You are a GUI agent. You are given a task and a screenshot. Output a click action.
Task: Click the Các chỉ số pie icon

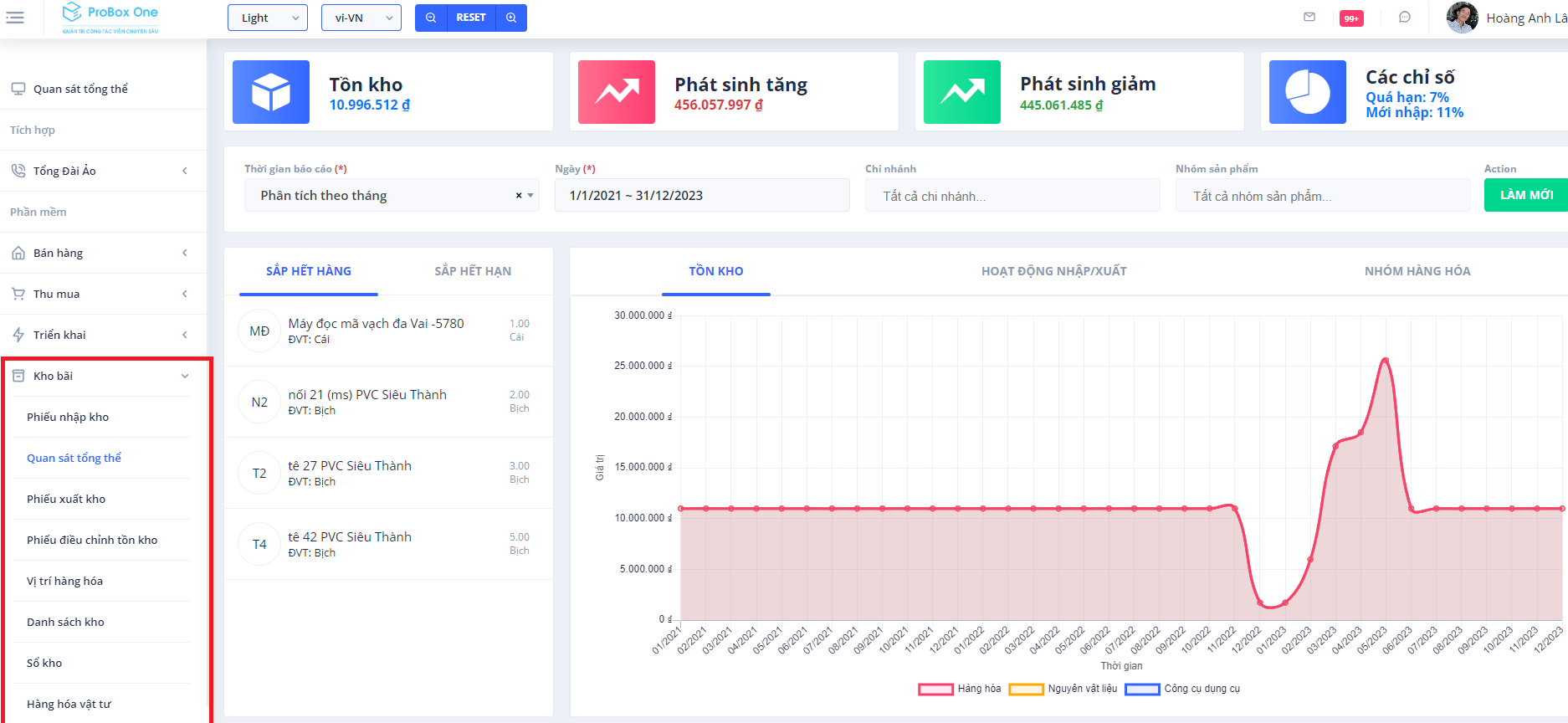pyautogui.click(x=1308, y=92)
